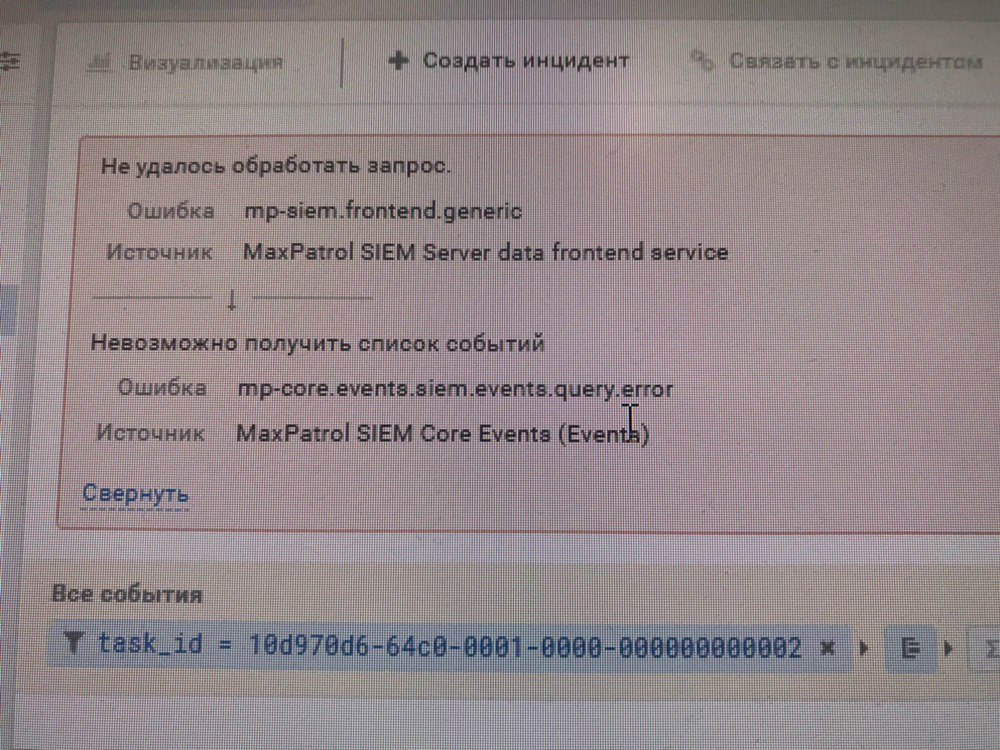Click the mp-siem.frontend.generic error code

[383, 211]
